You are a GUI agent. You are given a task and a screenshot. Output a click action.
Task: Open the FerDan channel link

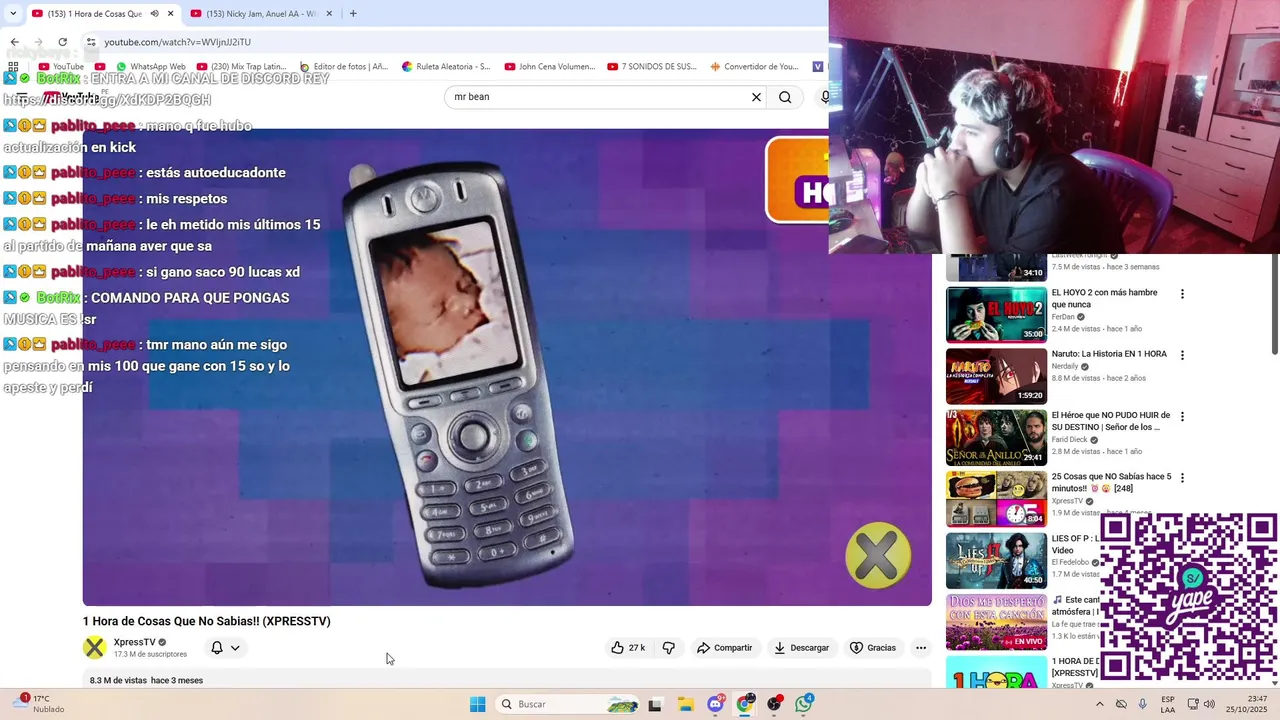pos(1063,317)
